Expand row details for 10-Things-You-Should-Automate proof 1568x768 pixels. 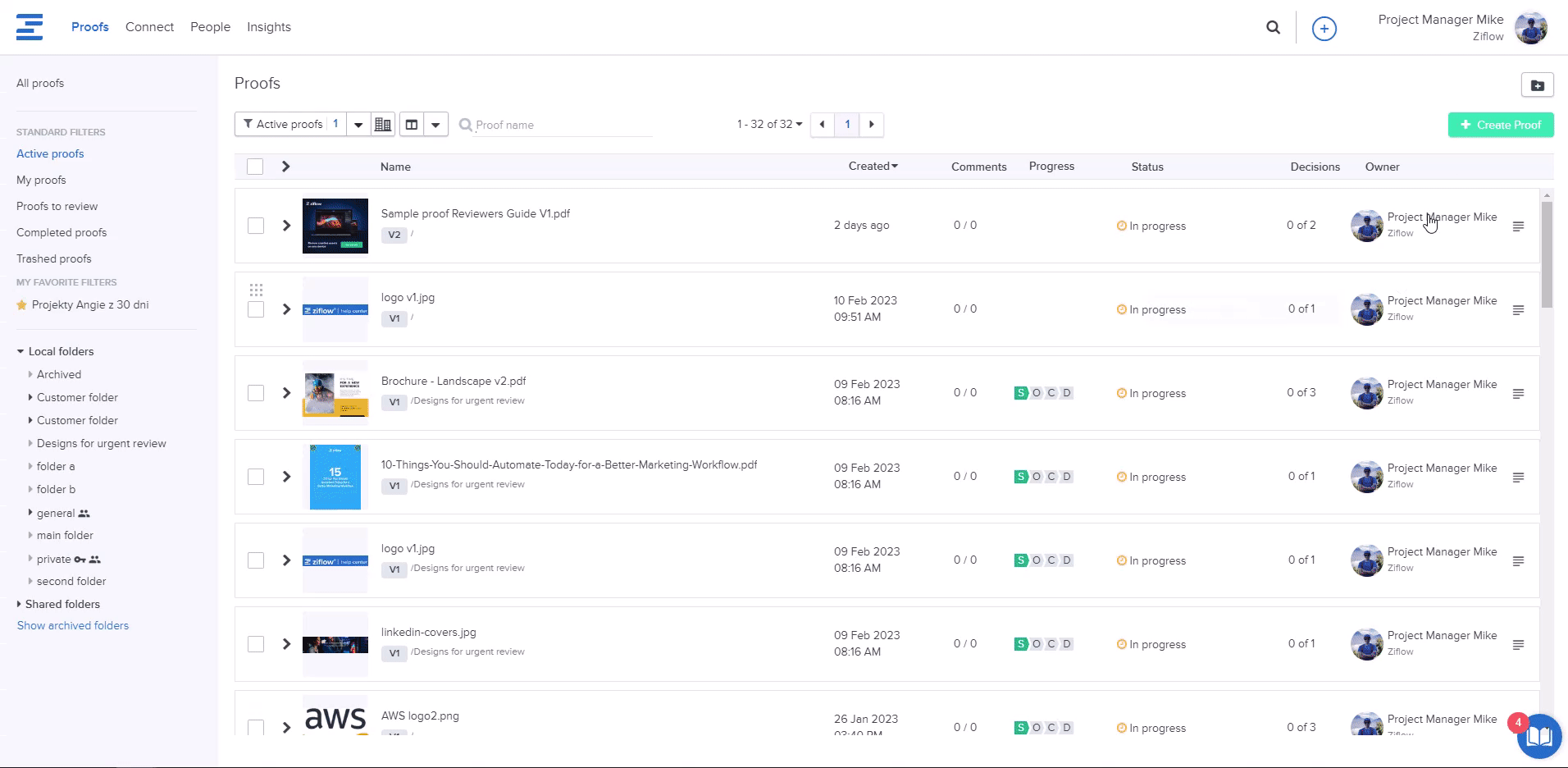pos(286,477)
